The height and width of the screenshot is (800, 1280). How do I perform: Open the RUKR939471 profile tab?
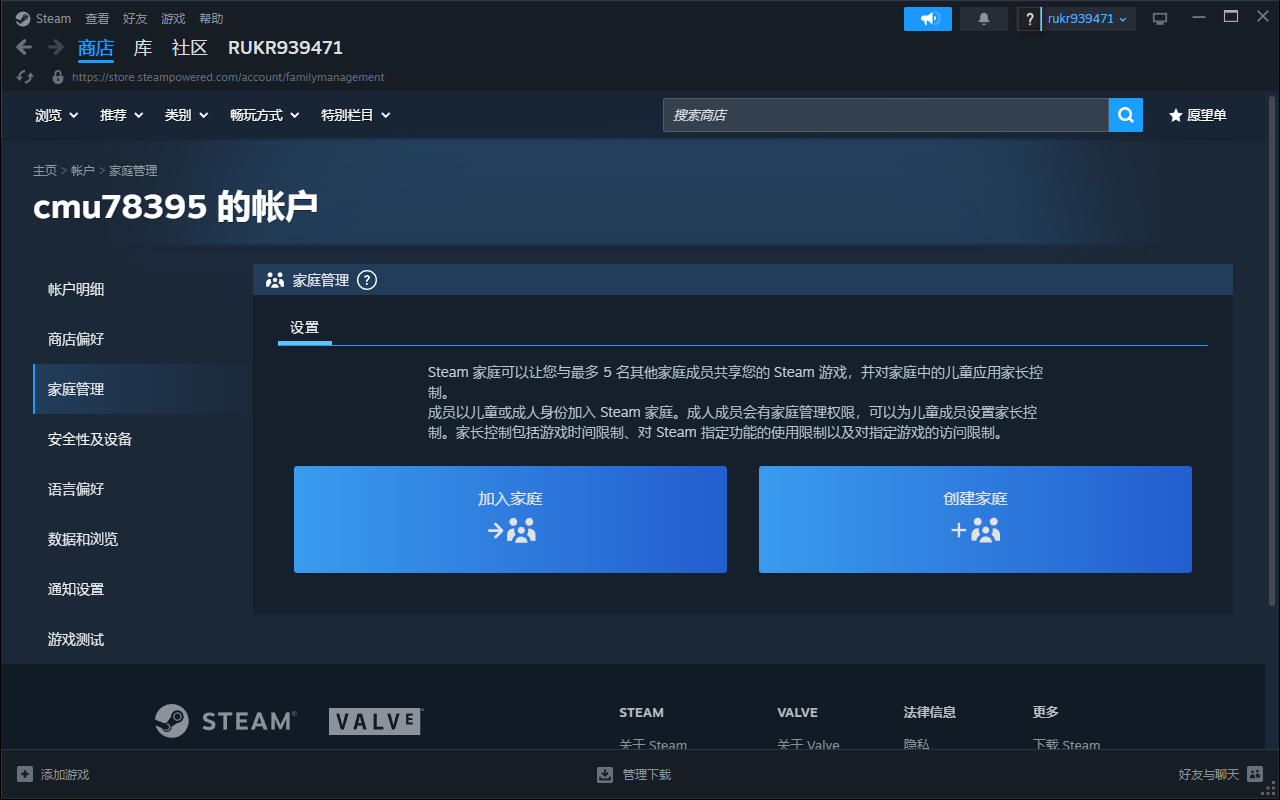(x=285, y=48)
